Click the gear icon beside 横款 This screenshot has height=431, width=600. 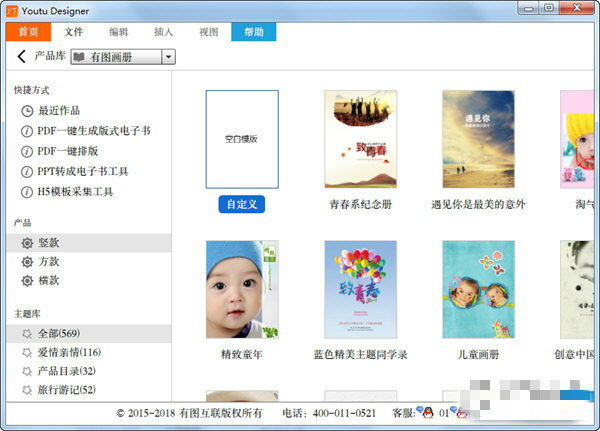27,281
